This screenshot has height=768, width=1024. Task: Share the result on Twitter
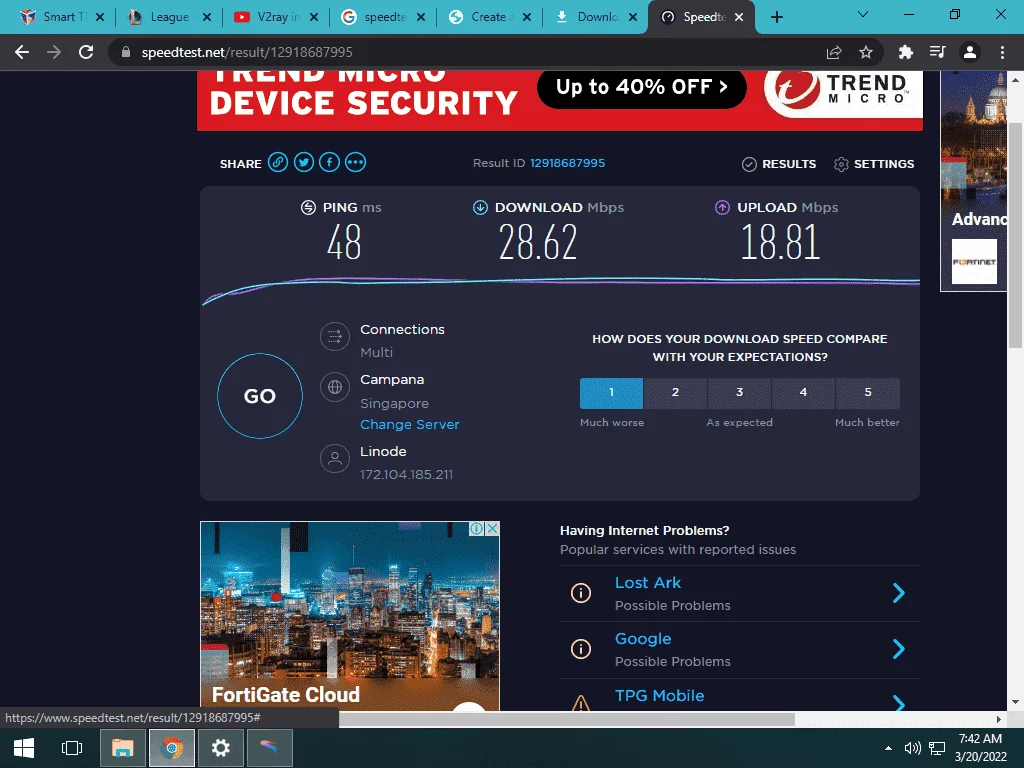(304, 163)
